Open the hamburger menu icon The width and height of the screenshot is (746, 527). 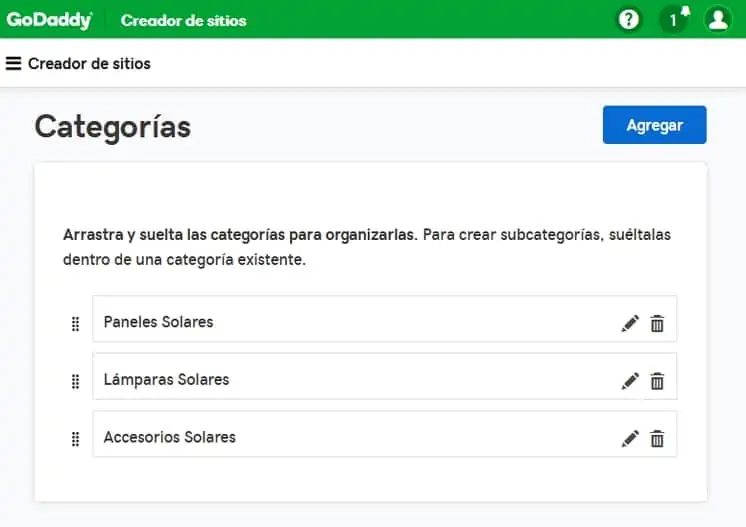coord(13,63)
